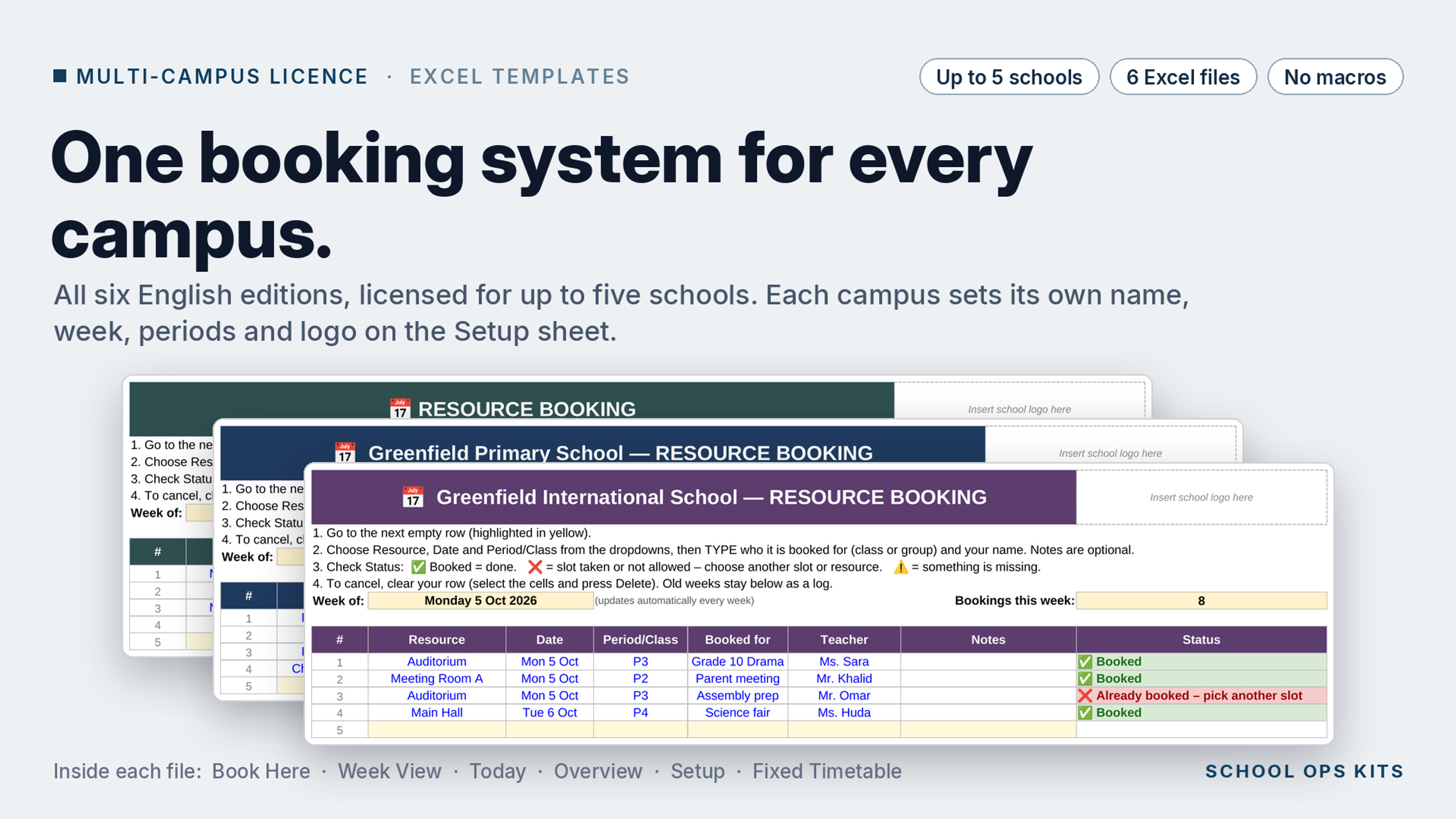Click the calendar icon in the back RESOURCE BOOKING sheet
This screenshot has width=1456, height=819.
400,408
